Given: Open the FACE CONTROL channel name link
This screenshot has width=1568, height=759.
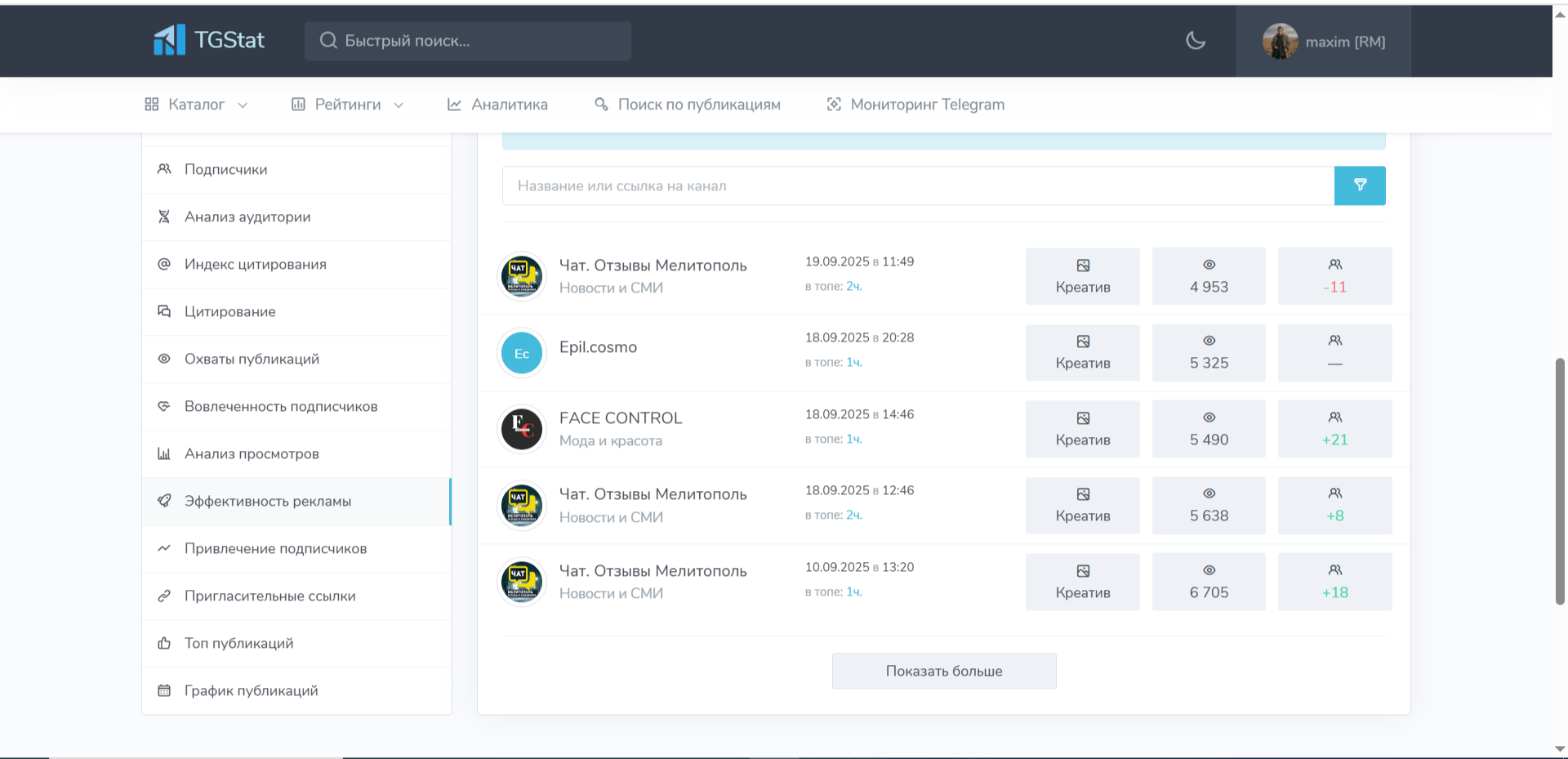Looking at the screenshot, I should point(620,417).
